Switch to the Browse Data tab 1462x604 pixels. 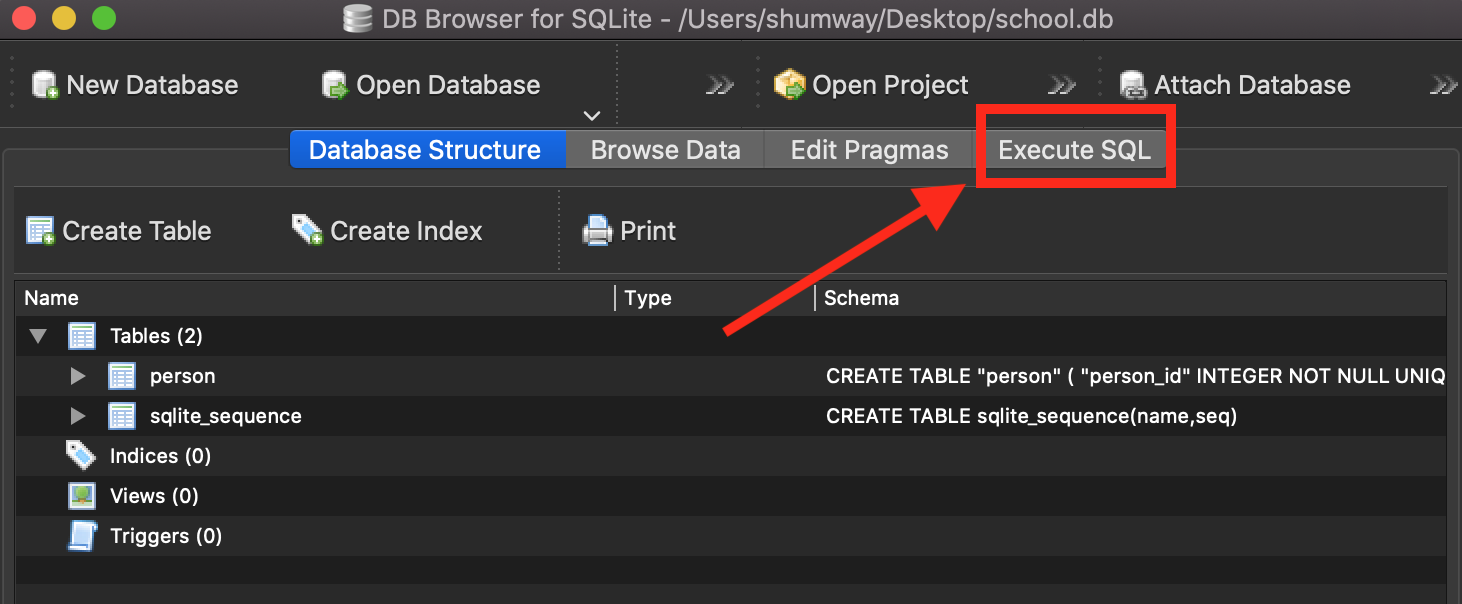[x=665, y=150]
